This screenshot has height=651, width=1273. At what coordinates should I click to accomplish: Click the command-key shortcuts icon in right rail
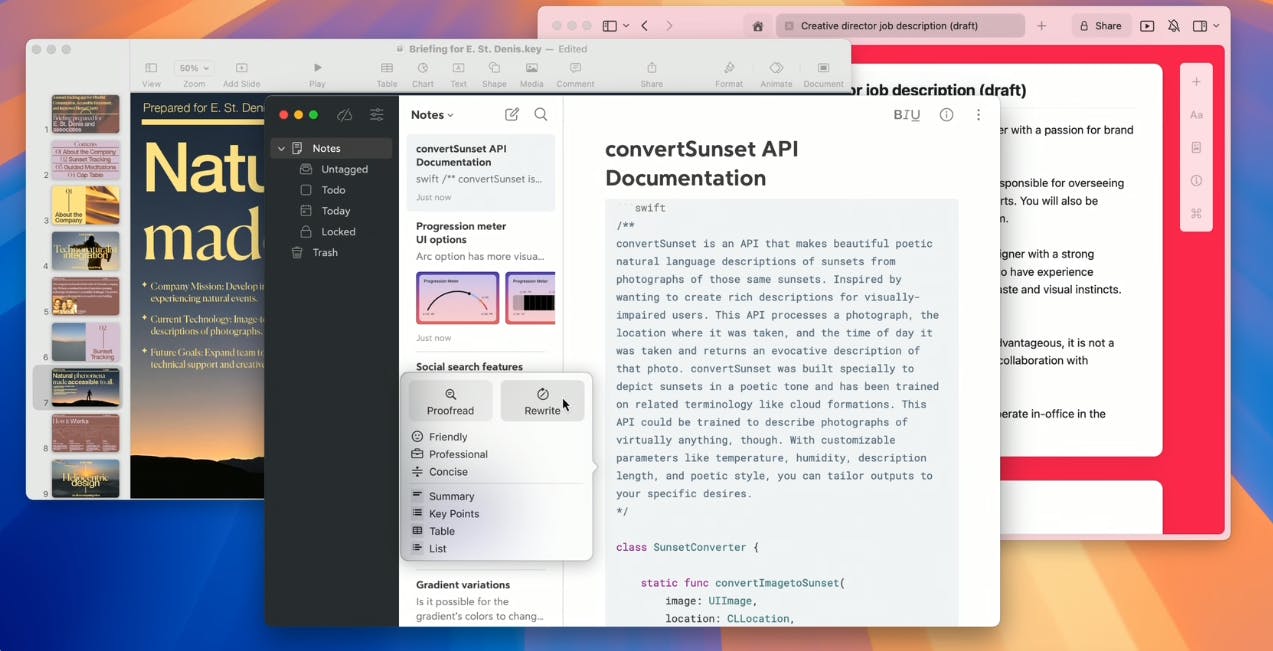[x=1196, y=213]
